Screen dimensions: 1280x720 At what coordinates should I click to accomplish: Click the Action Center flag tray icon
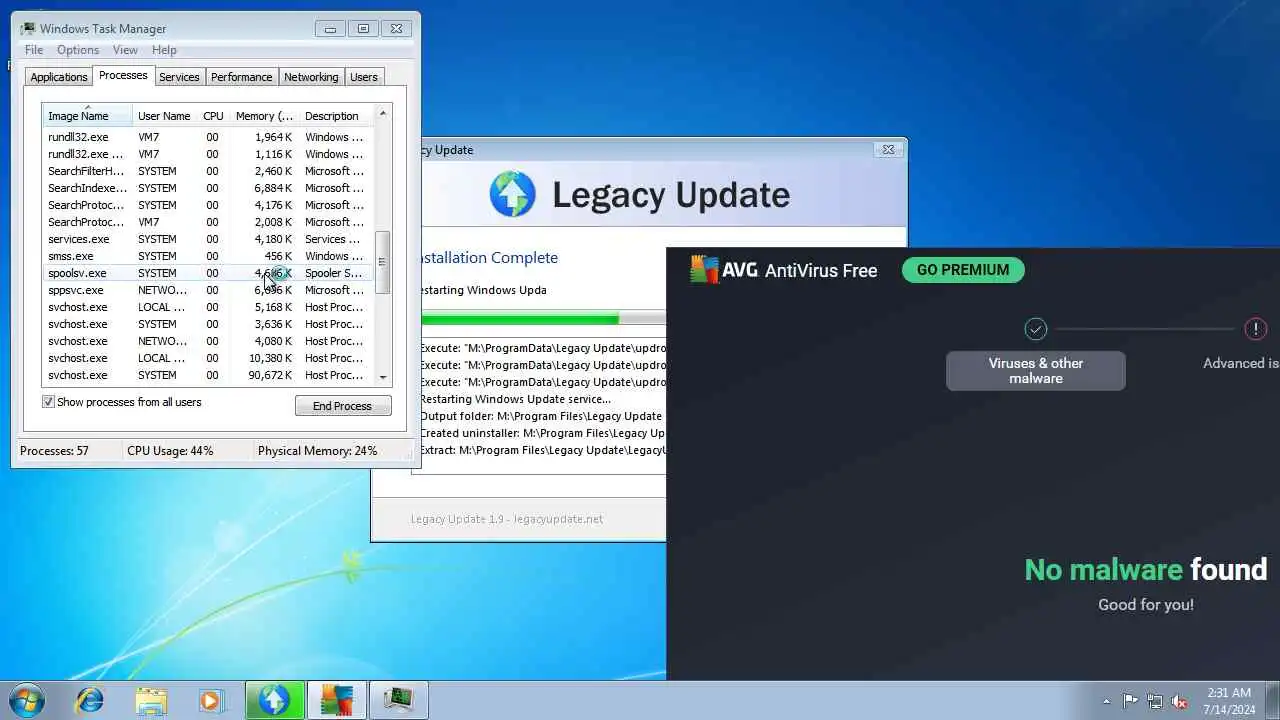point(1130,701)
